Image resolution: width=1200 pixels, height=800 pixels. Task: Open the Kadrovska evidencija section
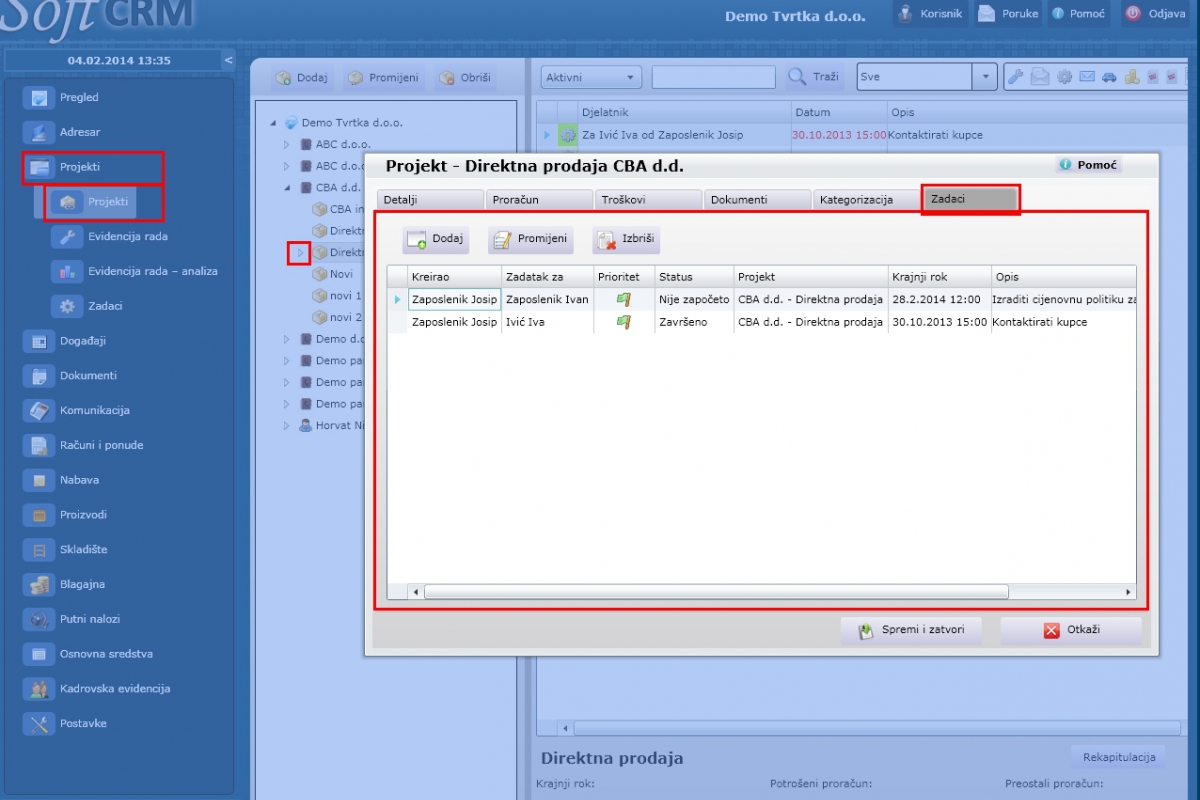(x=114, y=688)
